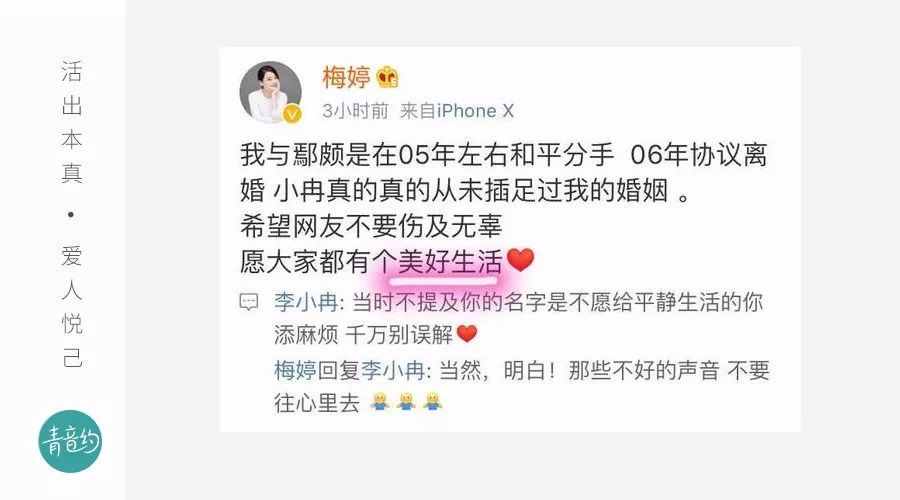
Task: Click the yellow V verification badge
Action: click(292, 114)
